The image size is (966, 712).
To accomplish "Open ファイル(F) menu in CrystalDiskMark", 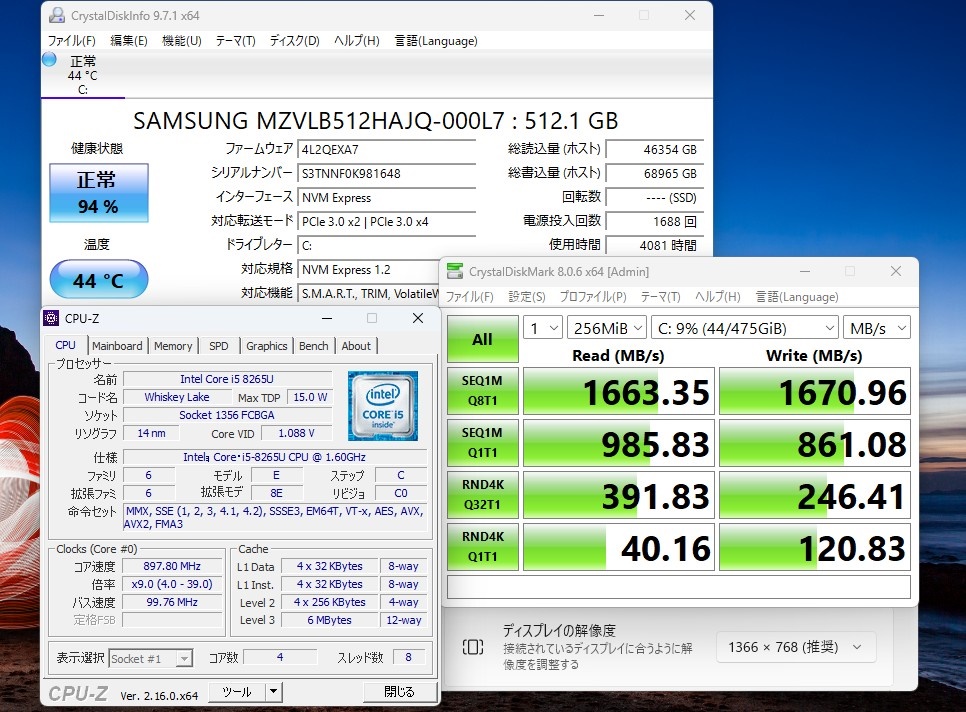I will [469, 297].
